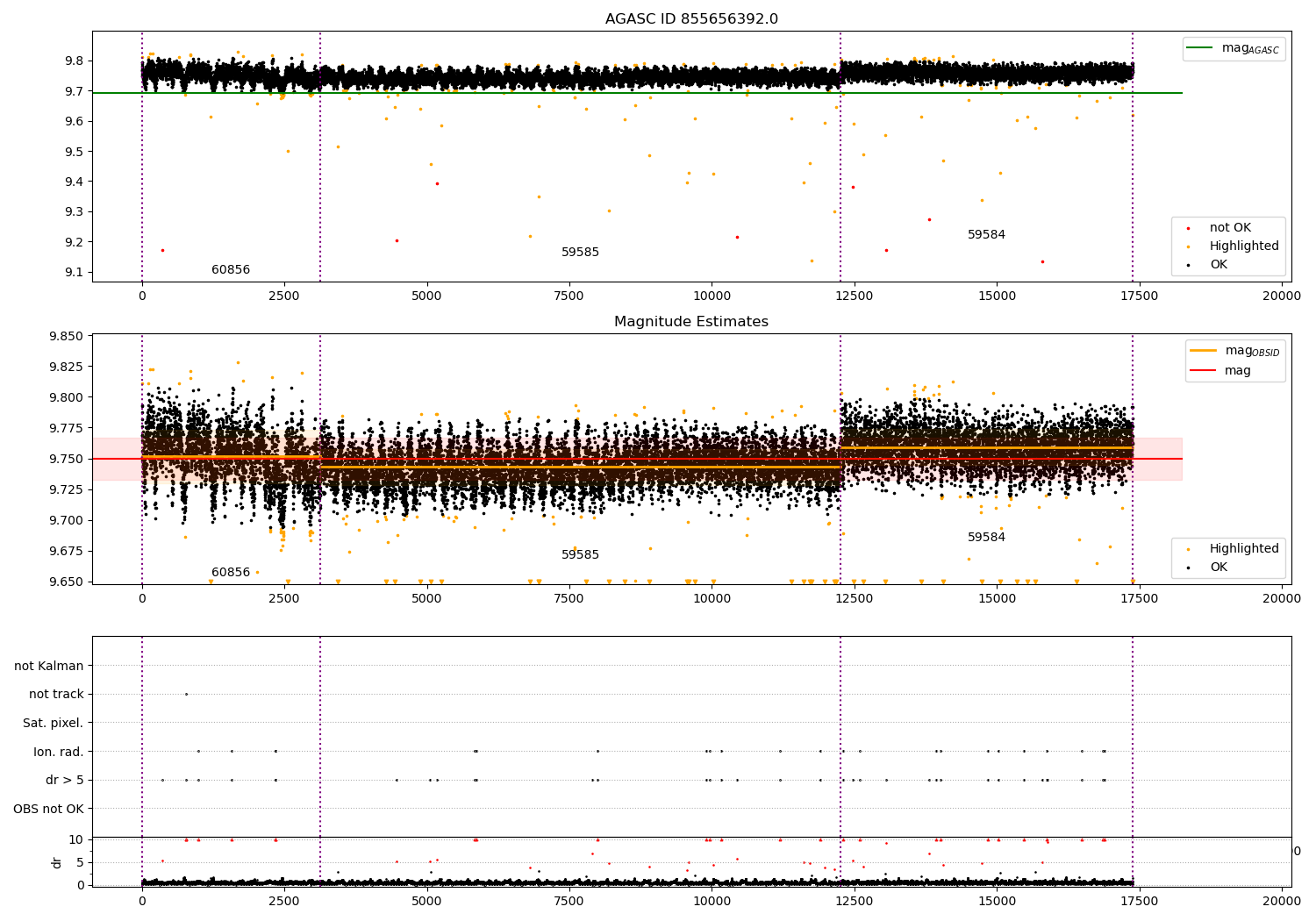The width and height of the screenshot is (1316, 921).
Task: Click the 59584 label in middle plot
Action: [x=986, y=538]
